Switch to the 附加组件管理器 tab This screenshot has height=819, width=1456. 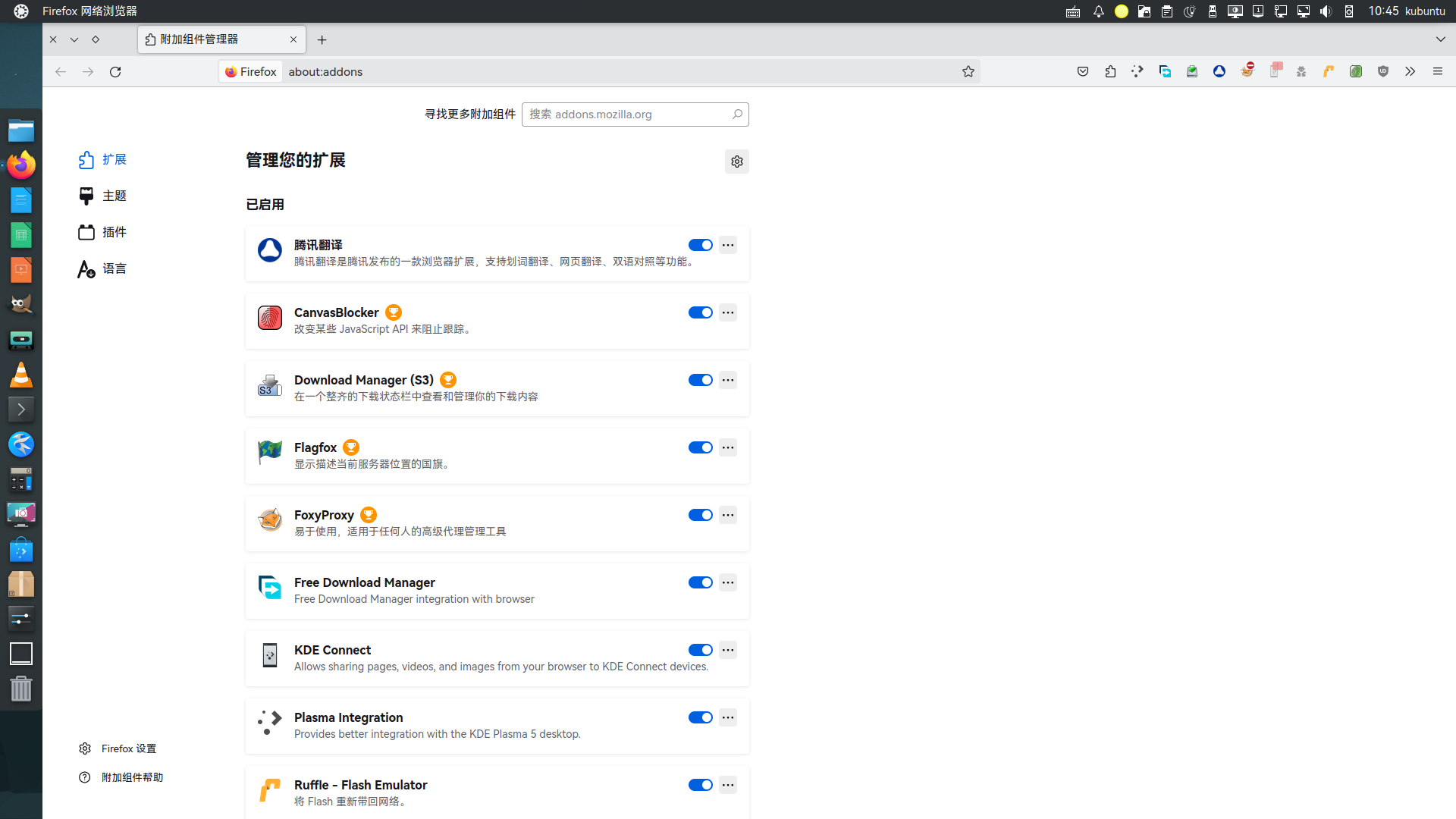(x=221, y=39)
